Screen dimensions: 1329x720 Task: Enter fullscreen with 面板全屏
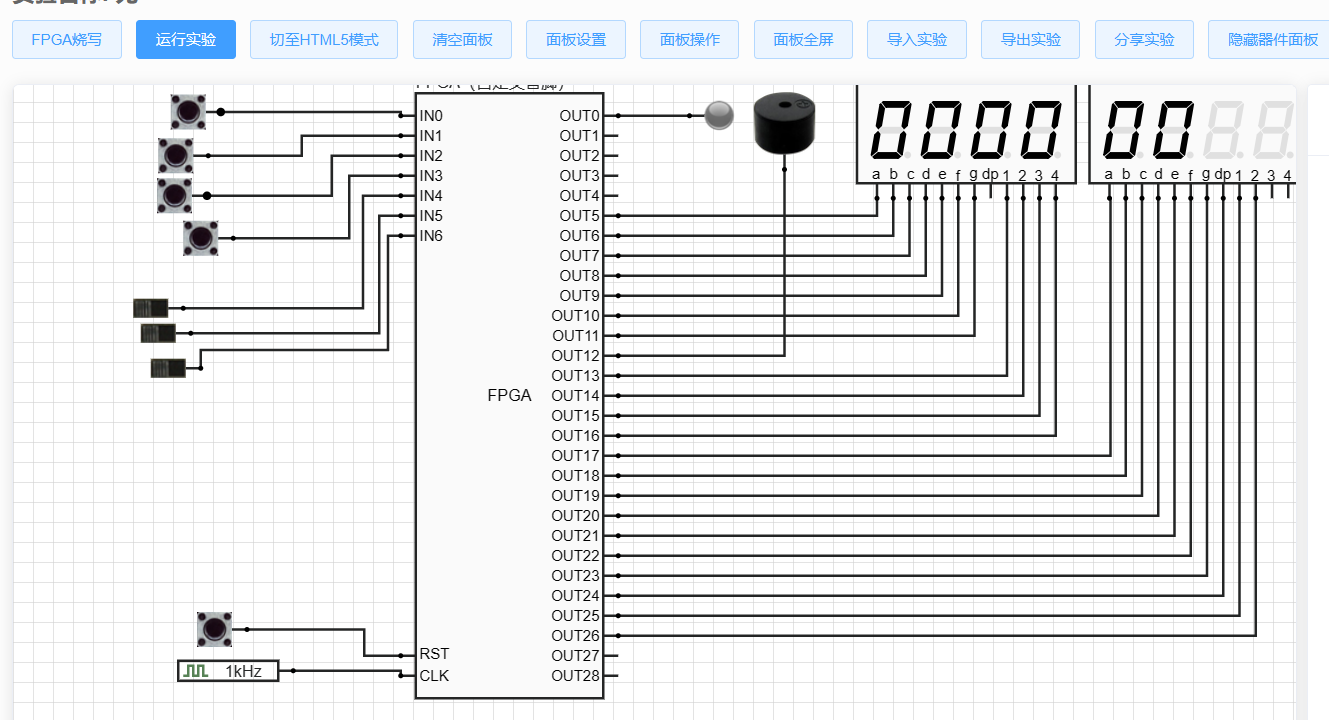(x=803, y=40)
